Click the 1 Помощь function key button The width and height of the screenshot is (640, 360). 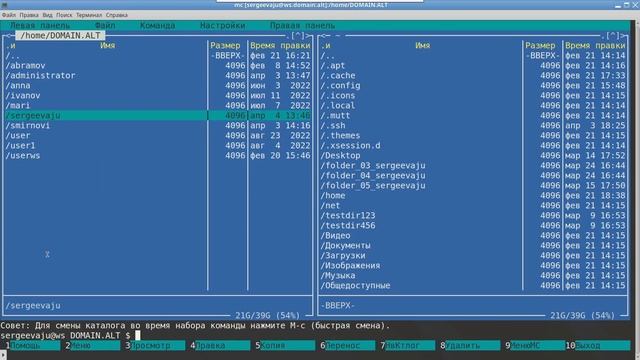(33, 345)
